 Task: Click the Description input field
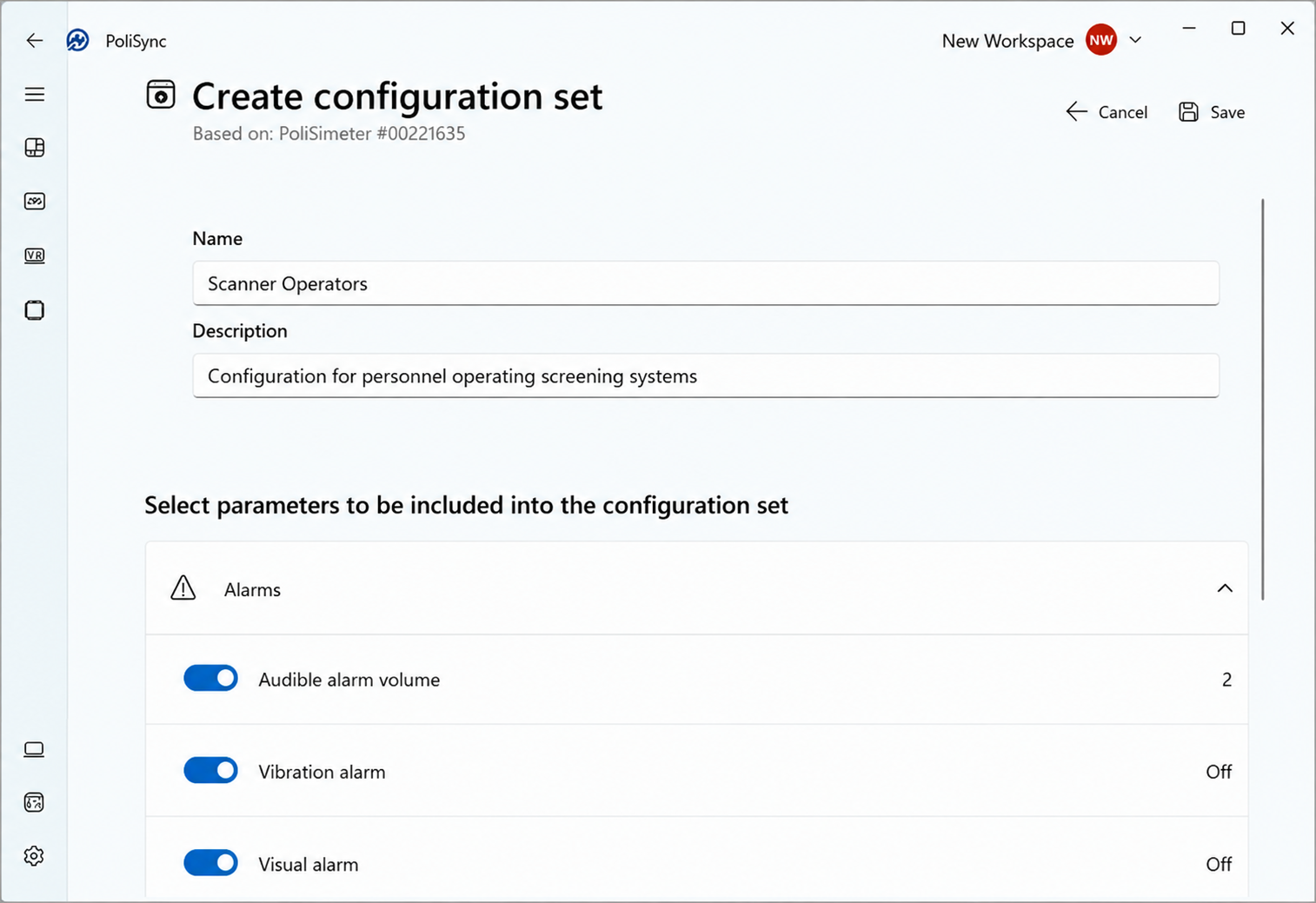706,375
